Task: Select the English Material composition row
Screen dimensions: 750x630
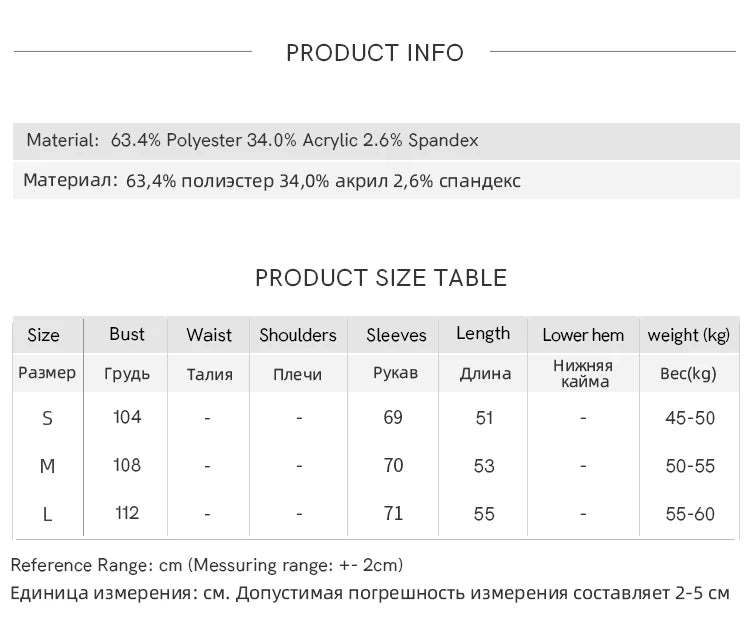Action: 376,141
